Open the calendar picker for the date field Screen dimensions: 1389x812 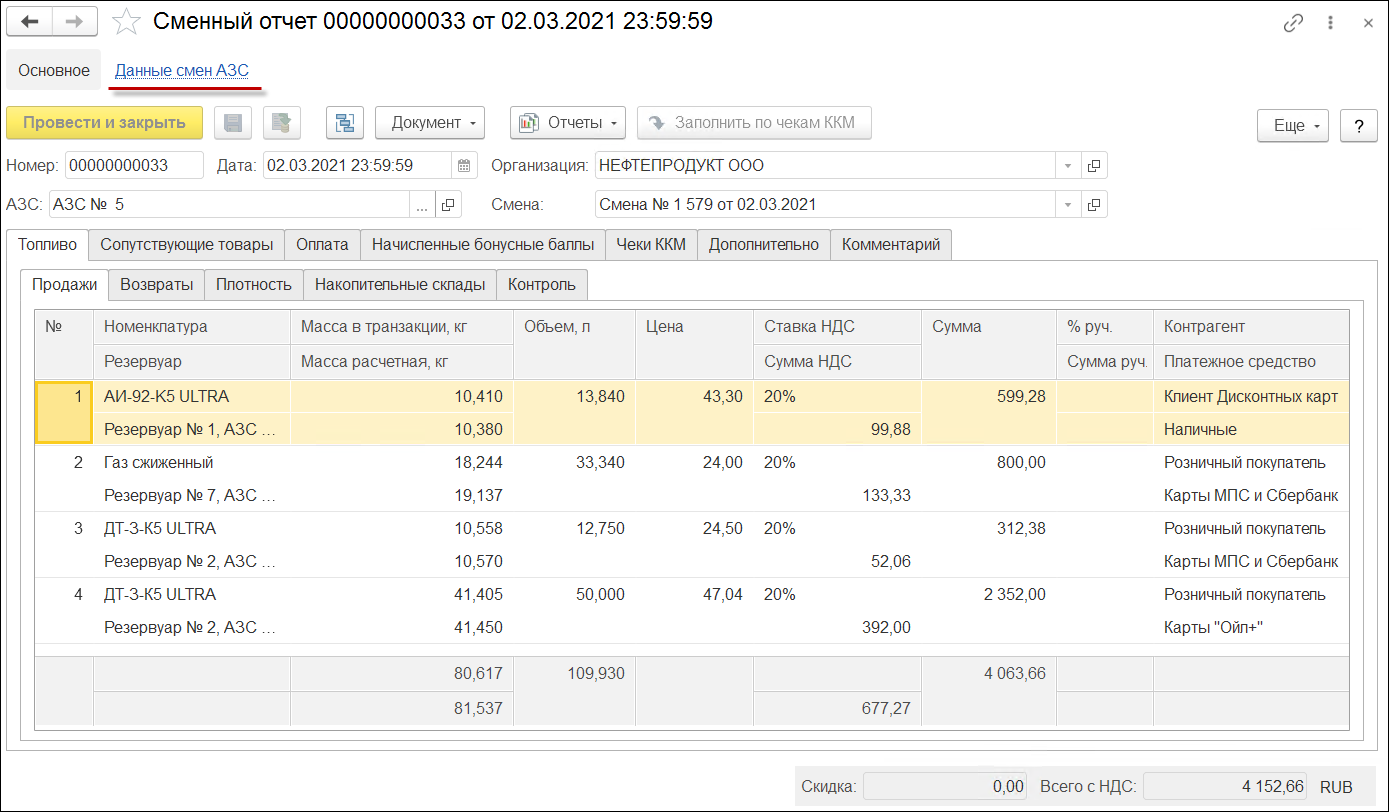pos(464,166)
